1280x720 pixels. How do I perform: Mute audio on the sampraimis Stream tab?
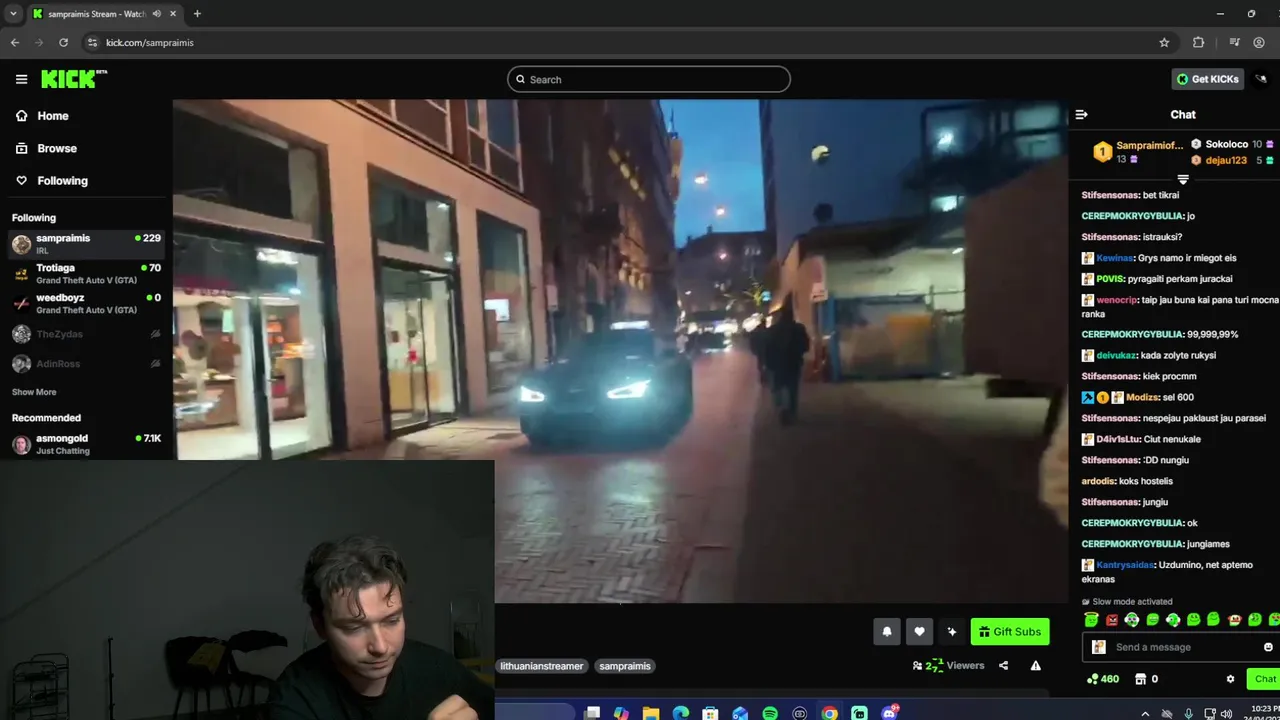[157, 14]
